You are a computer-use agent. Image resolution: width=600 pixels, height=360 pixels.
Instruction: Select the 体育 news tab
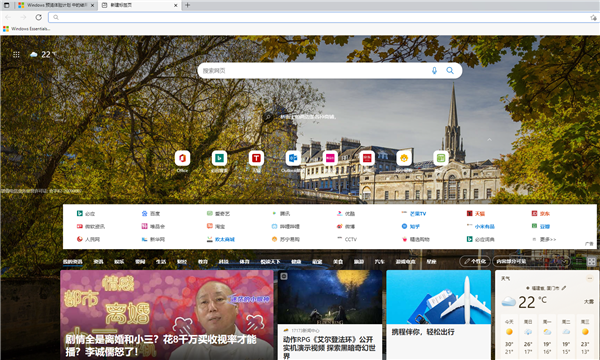coord(244,262)
